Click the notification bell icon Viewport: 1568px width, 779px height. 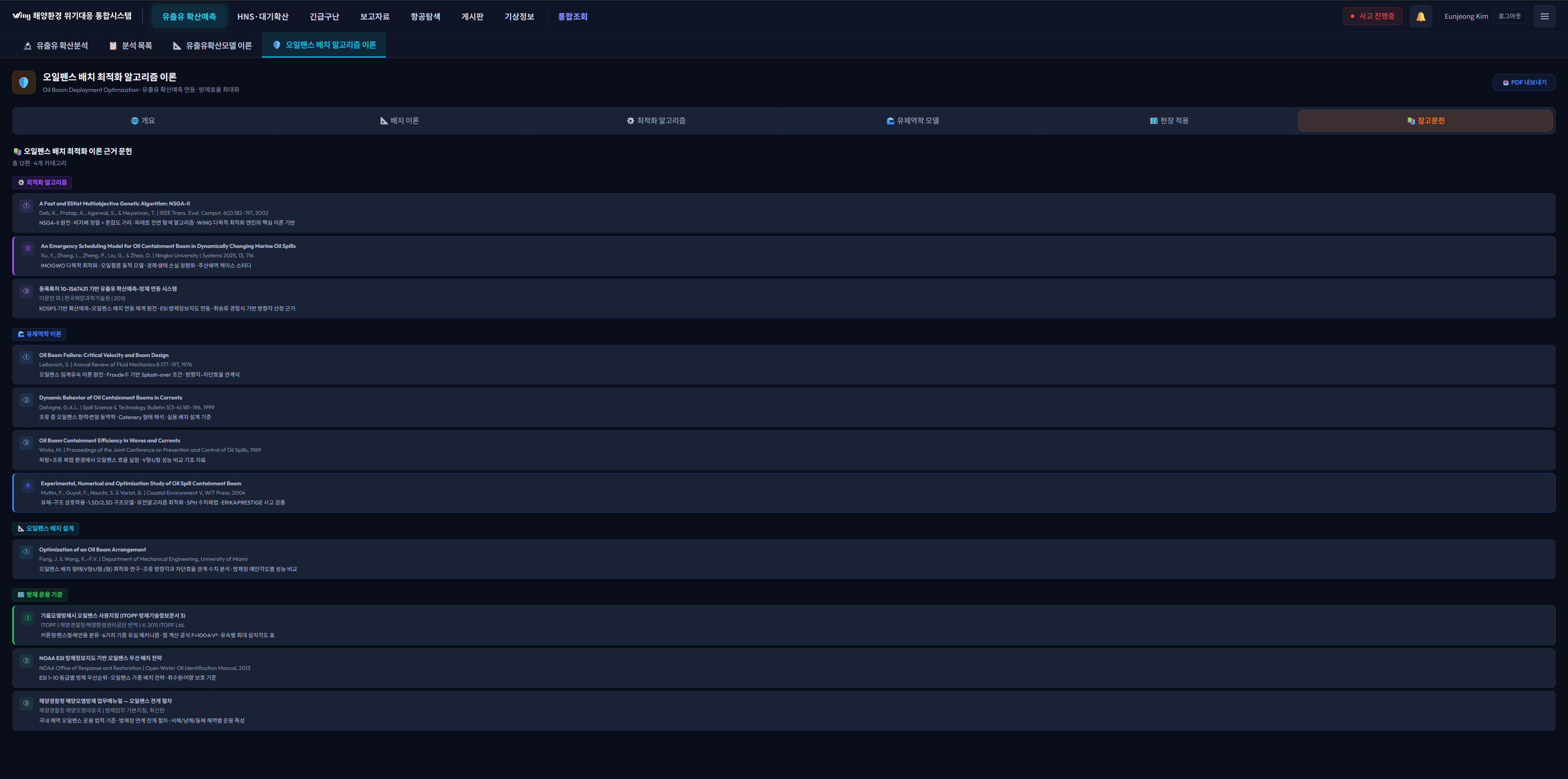click(1420, 16)
